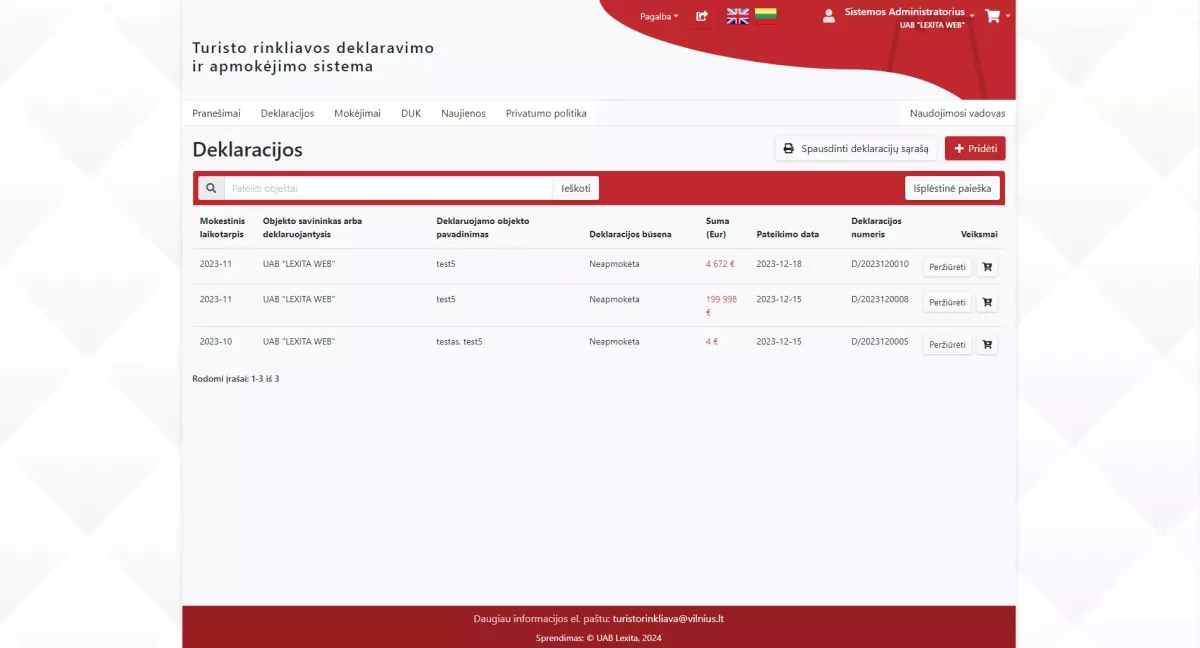Image resolution: width=1200 pixels, height=648 pixels.
Task: Click the magnifier icon in the search bar
Action: click(211, 187)
